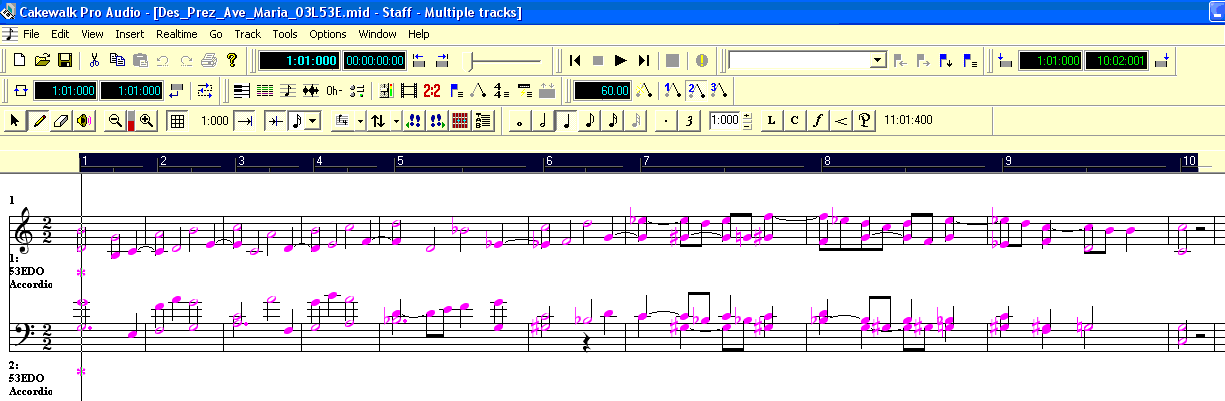Screen dimensions: 1225x401
Task: Open the Track menu
Action: (x=247, y=34)
